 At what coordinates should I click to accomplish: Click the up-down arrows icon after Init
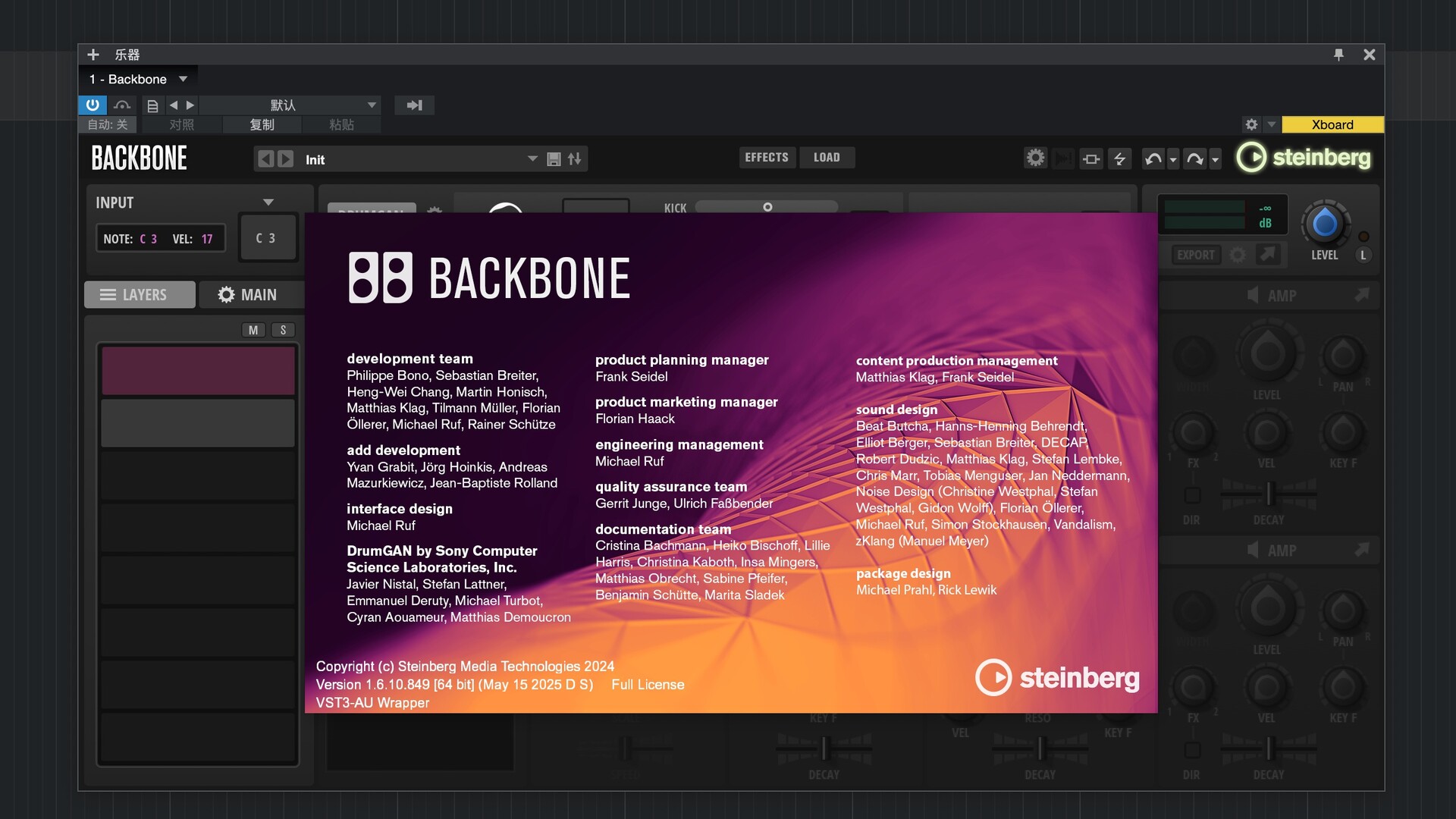tap(575, 159)
